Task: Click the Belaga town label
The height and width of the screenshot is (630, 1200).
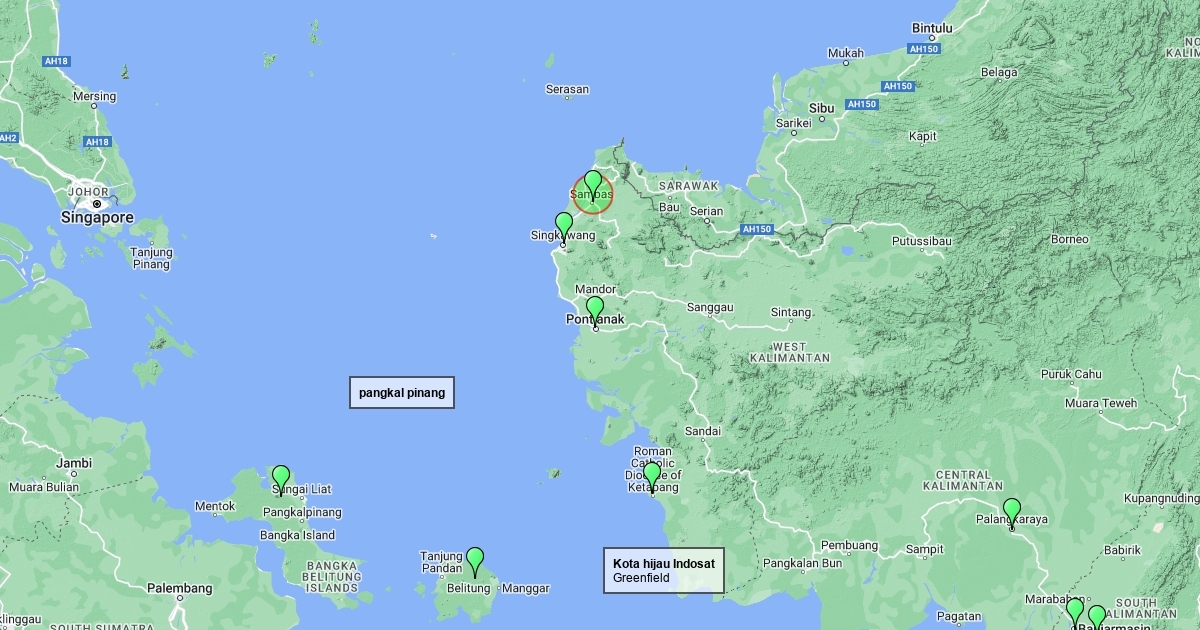Action: click(998, 72)
